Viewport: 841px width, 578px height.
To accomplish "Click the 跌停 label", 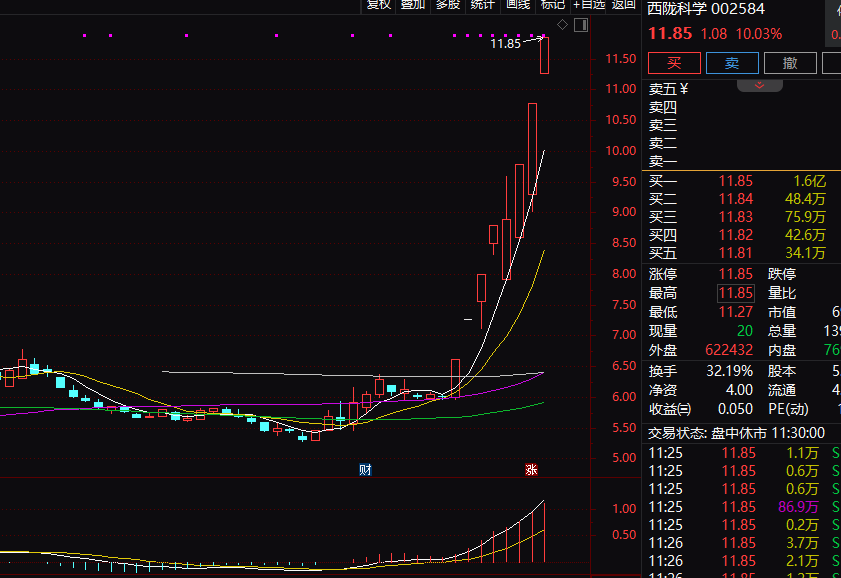I will 781,274.
